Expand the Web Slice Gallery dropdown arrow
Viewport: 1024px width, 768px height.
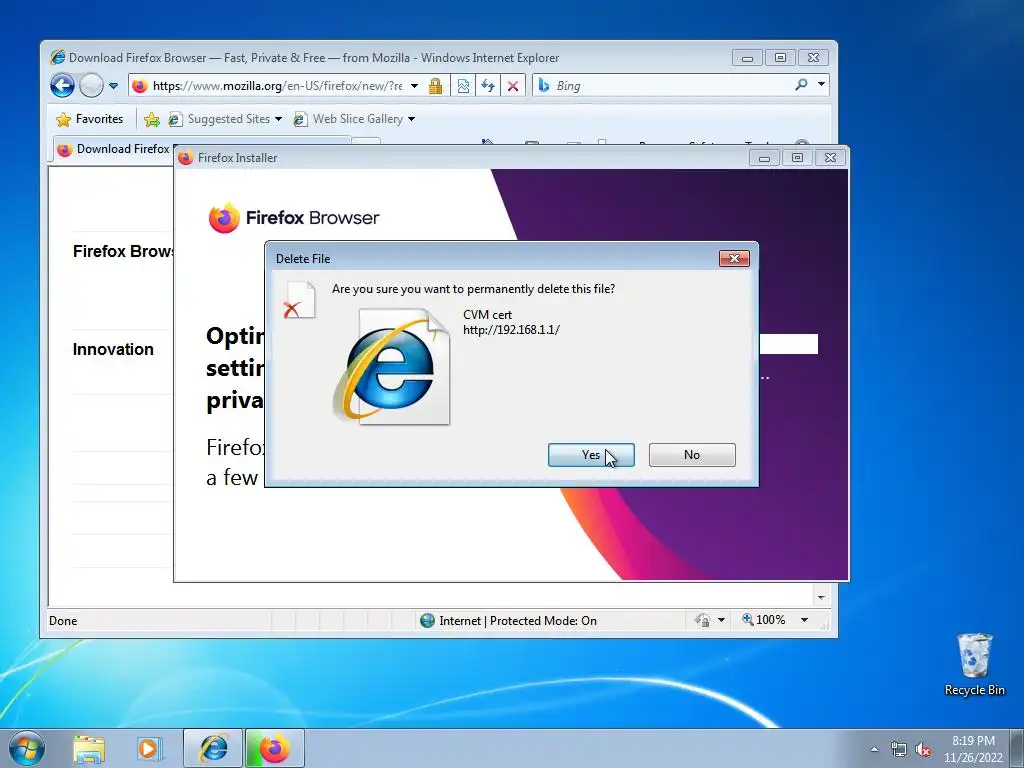coord(411,119)
